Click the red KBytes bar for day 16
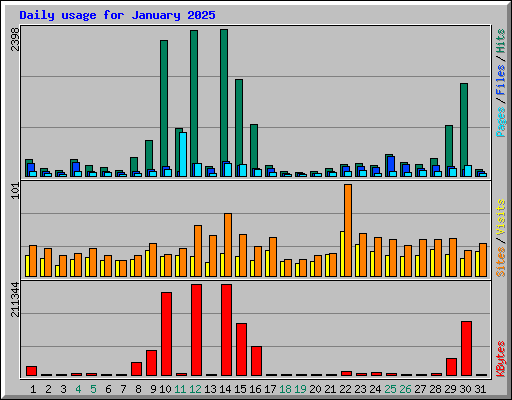The width and height of the screenshot is (512, 400). tap(256, 361)
